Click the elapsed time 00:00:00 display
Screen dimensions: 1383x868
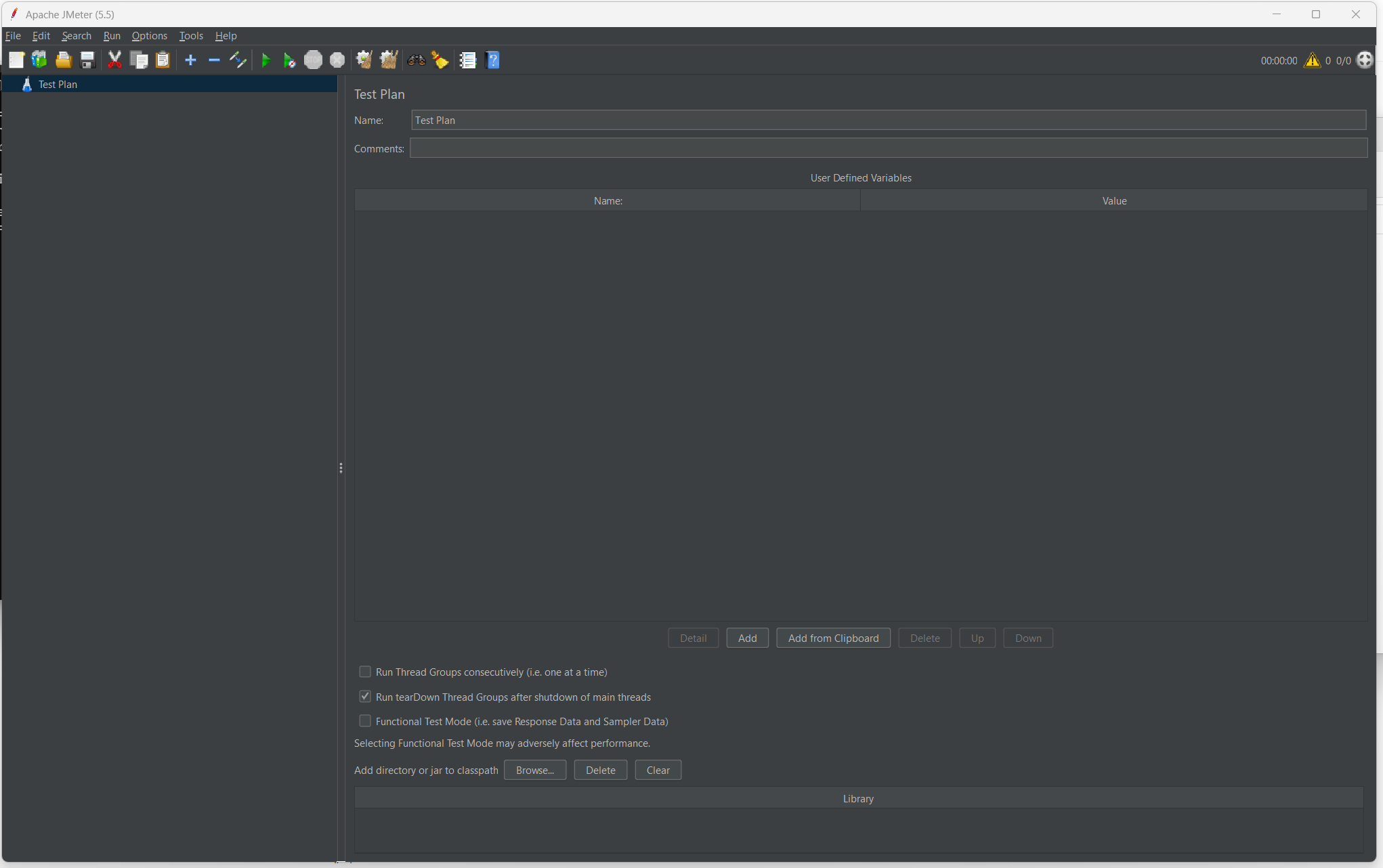tap(1279, 61)
